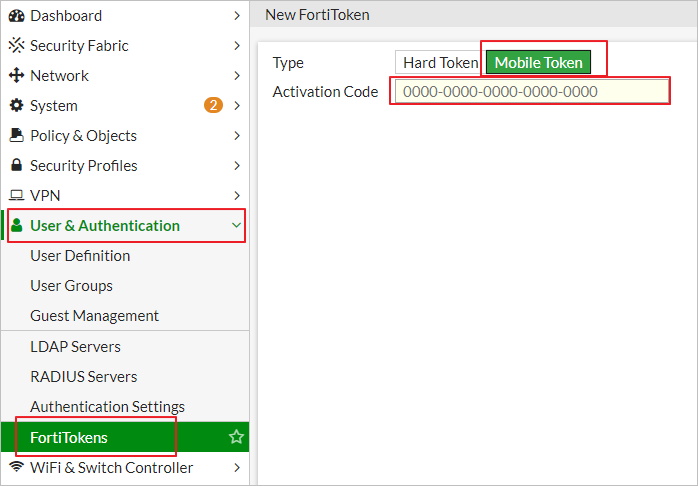Click the Activation Code input field
This screenshot has height=486, width=698.
coord(532,91)
